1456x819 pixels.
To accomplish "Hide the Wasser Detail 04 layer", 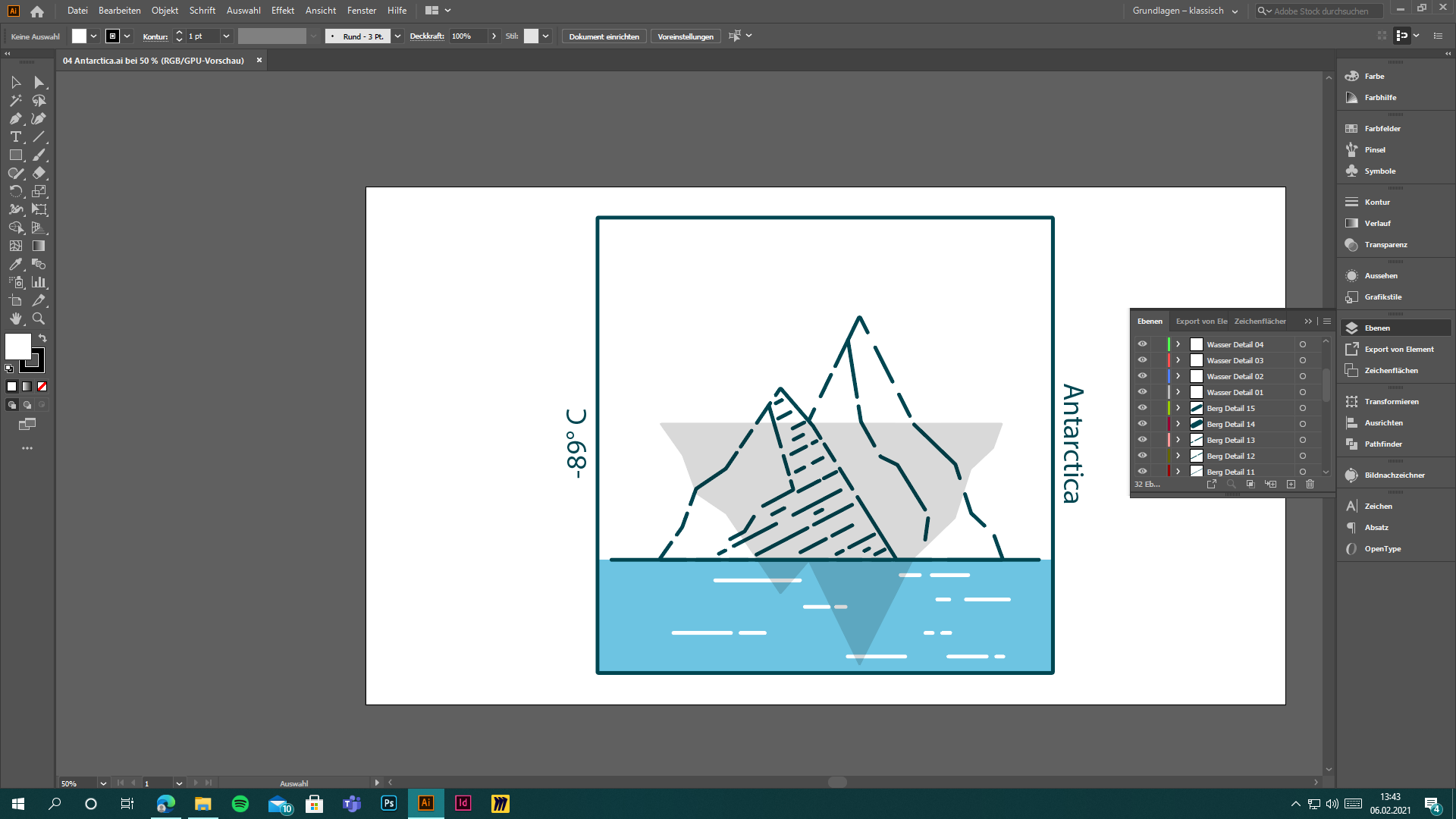I will pyautogui.click(x=1142, y=344).
